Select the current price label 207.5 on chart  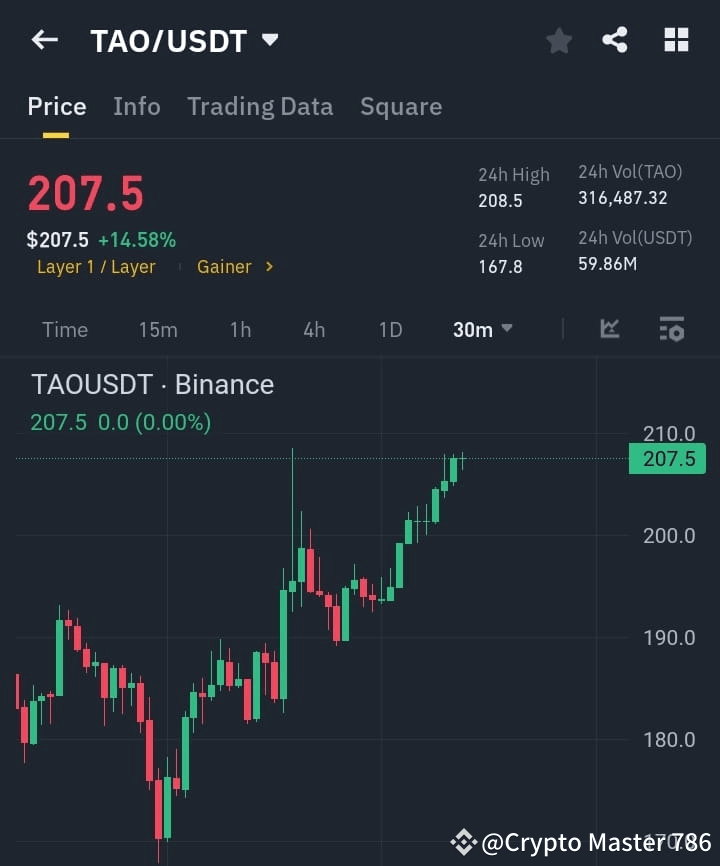pyautogui.click(x=666, y=458)
